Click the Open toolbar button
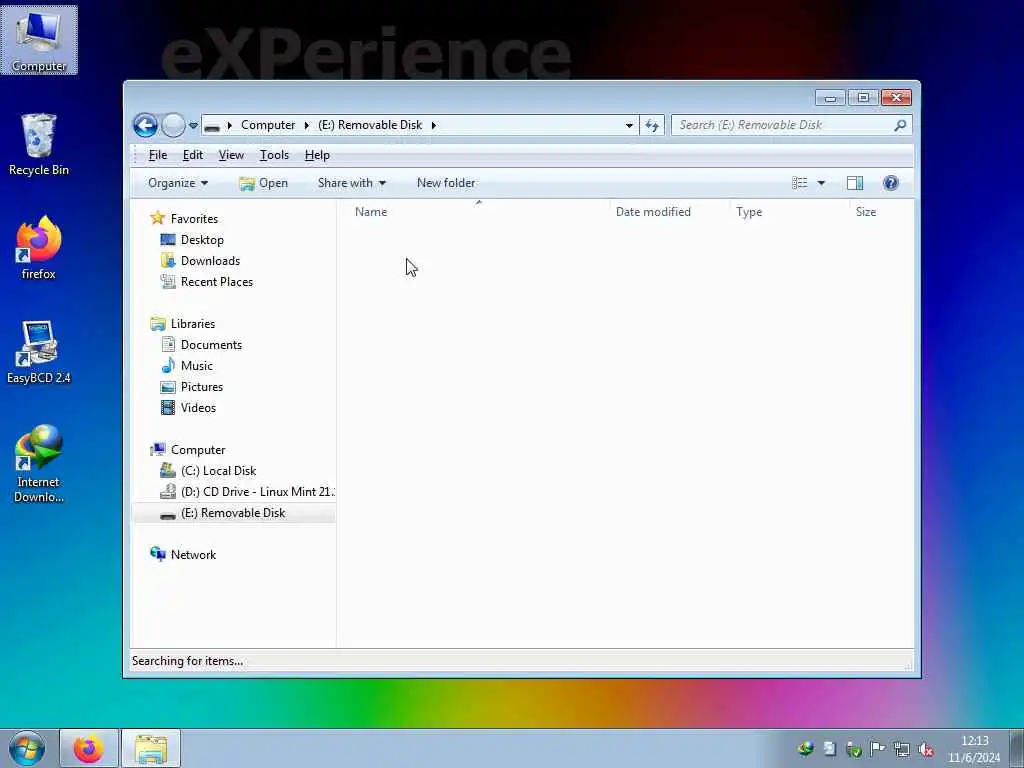Viewport: 1024px width, 768px height. click(x=264, y=183)
